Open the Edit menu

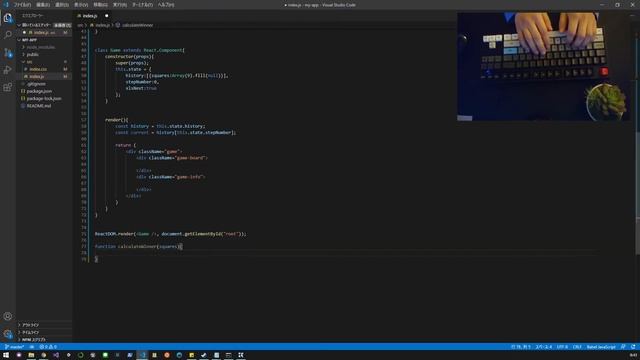coord(43,5)
